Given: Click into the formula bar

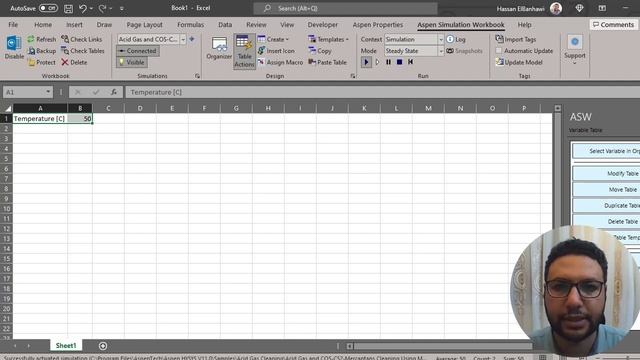Looking at the screenshot, I should coord(382,92).
